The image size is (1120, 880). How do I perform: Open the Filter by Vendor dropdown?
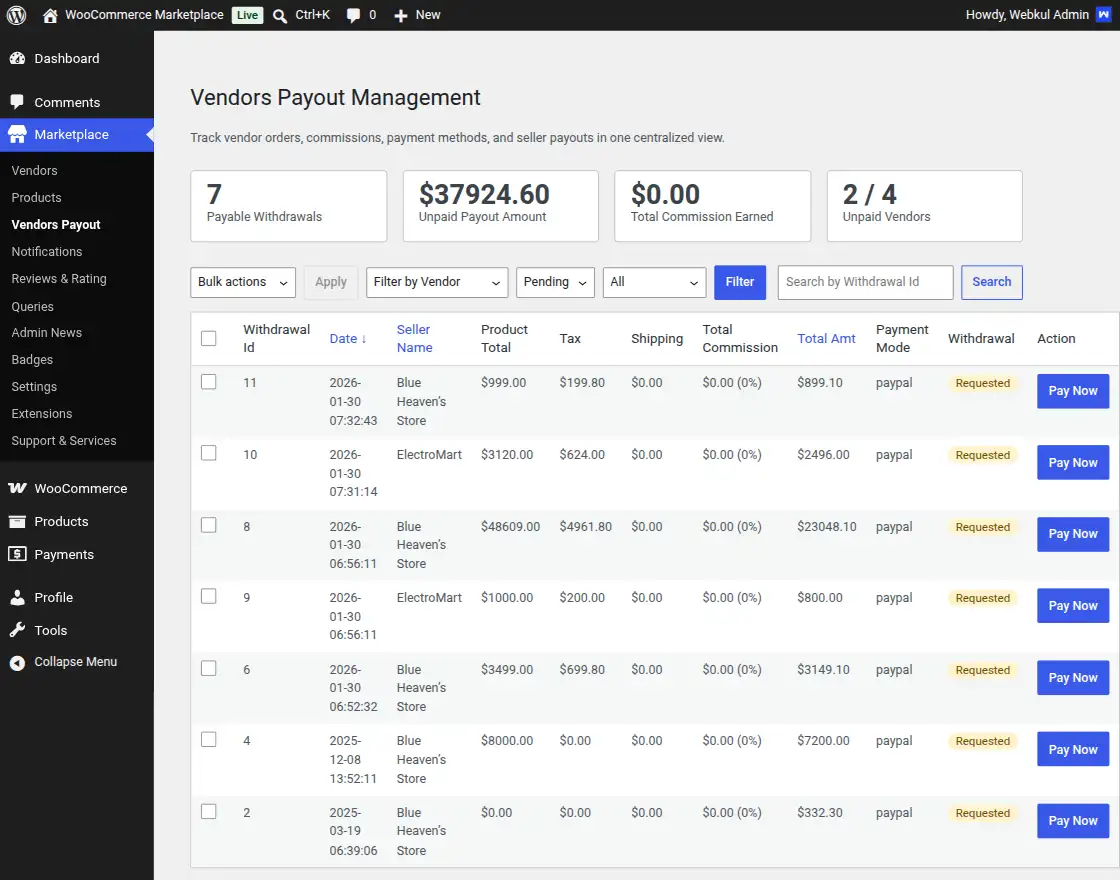click(436, 282)
